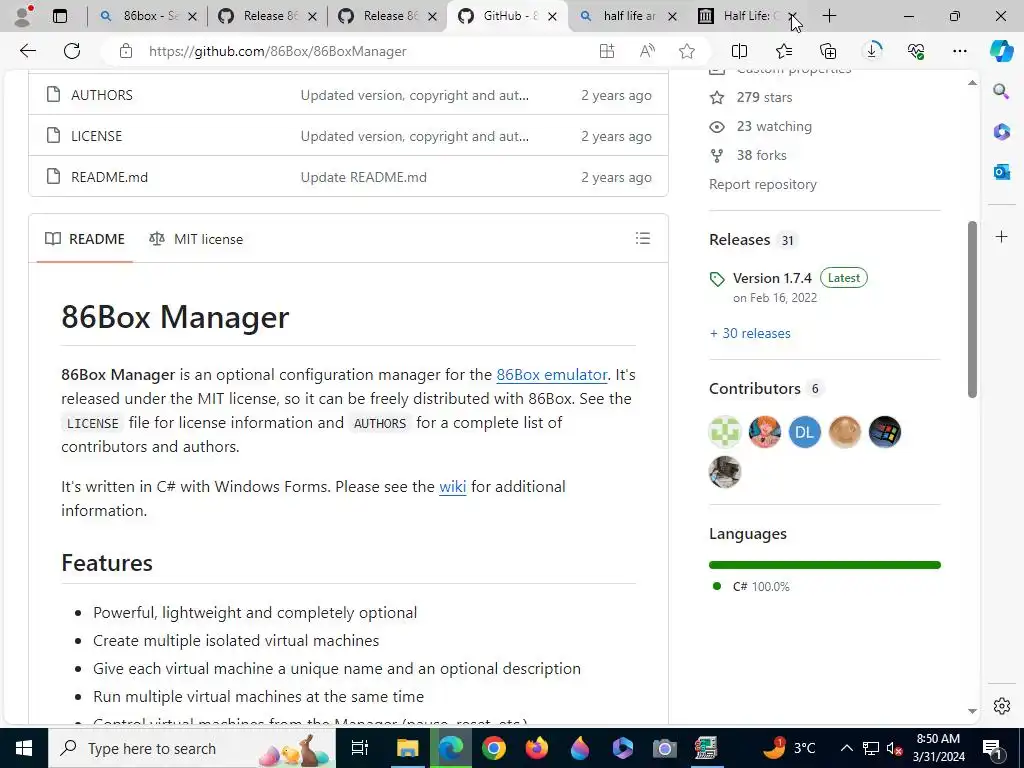Viewport: 1024px width, 768px height.
Task: View 38 forks
Action: [761, 155]
